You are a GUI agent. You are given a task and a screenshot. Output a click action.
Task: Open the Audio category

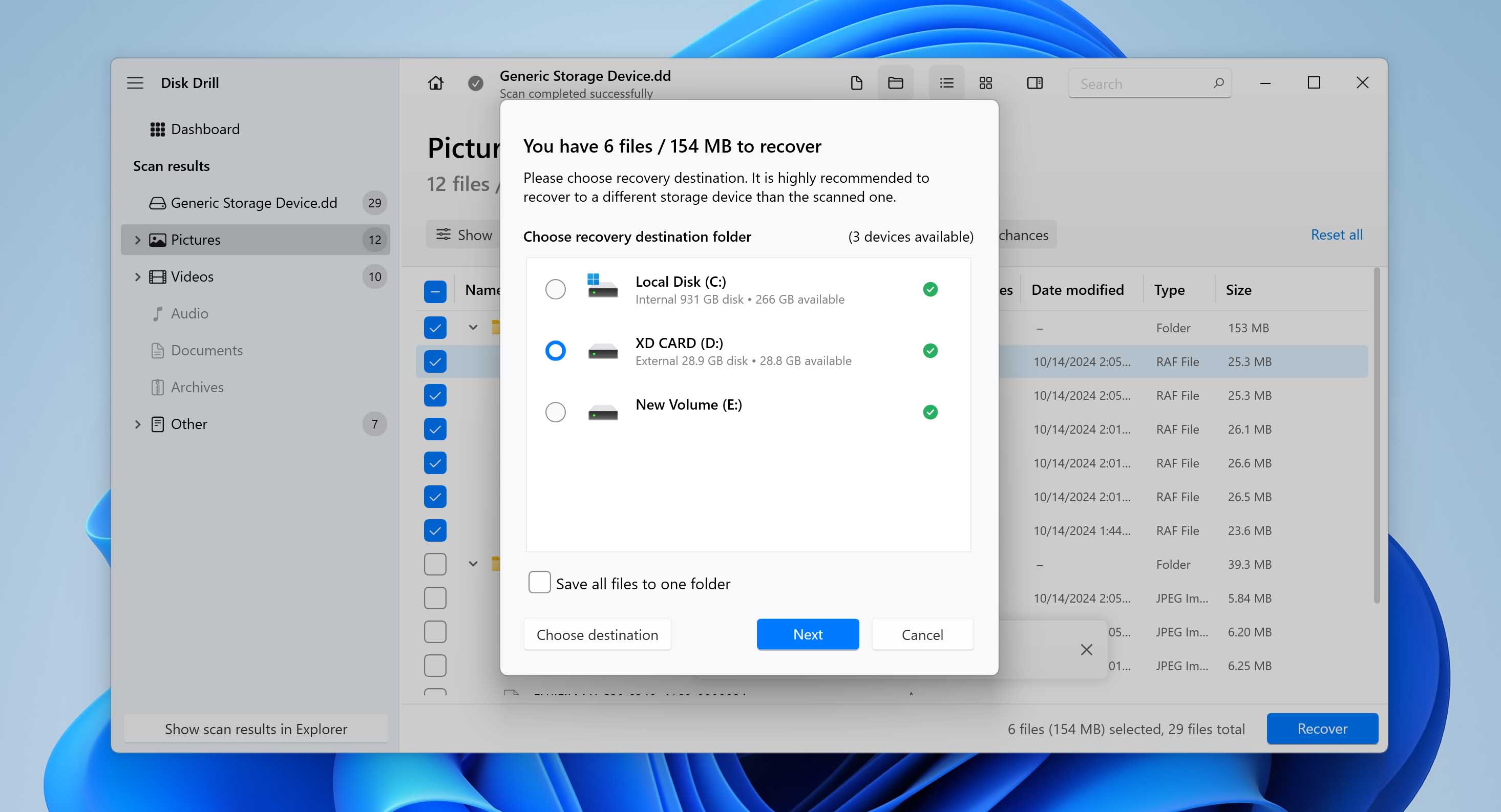coord(255,314)
